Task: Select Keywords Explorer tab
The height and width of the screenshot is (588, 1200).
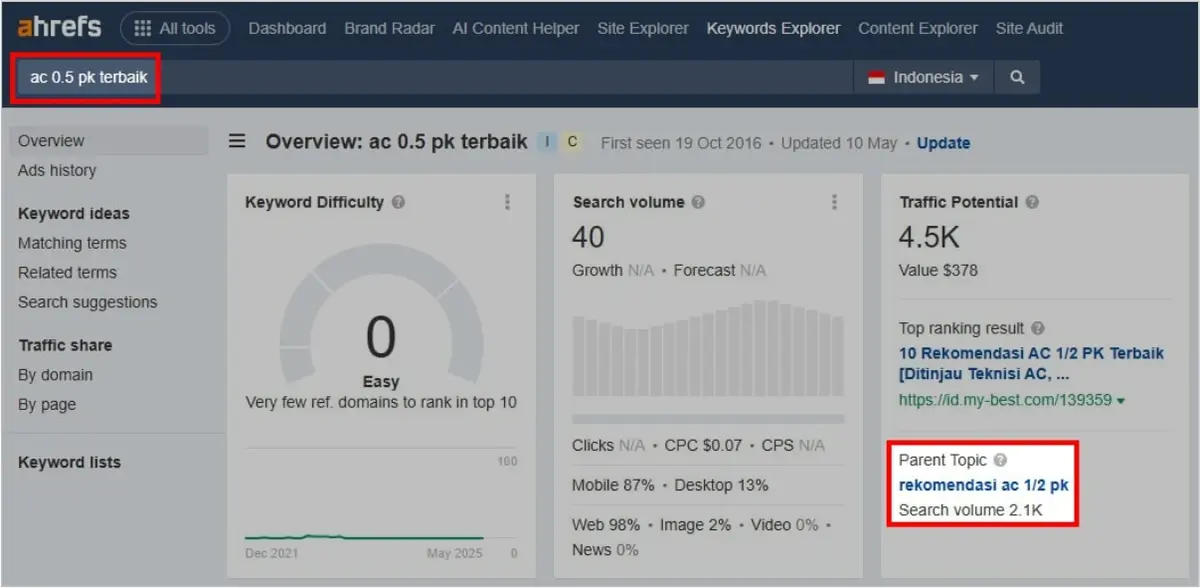Action: [773, 28]
